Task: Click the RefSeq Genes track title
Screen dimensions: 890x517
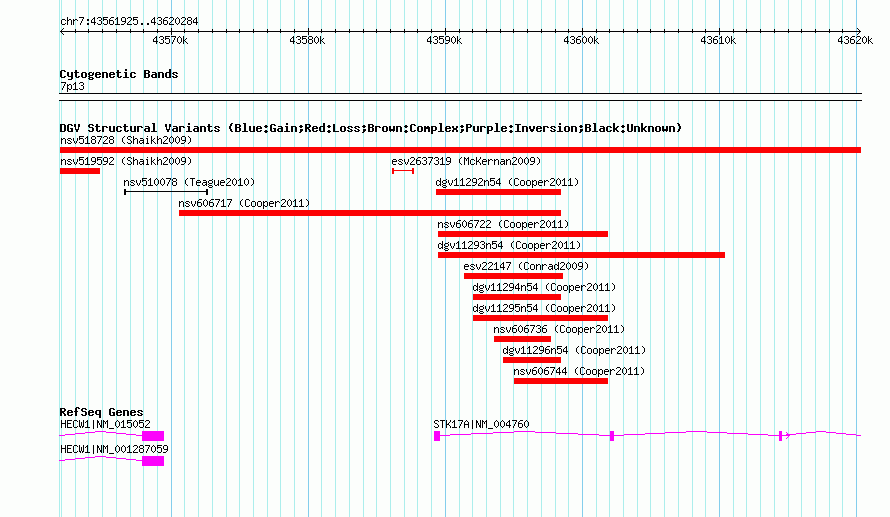Action: (x=101, y=412)
